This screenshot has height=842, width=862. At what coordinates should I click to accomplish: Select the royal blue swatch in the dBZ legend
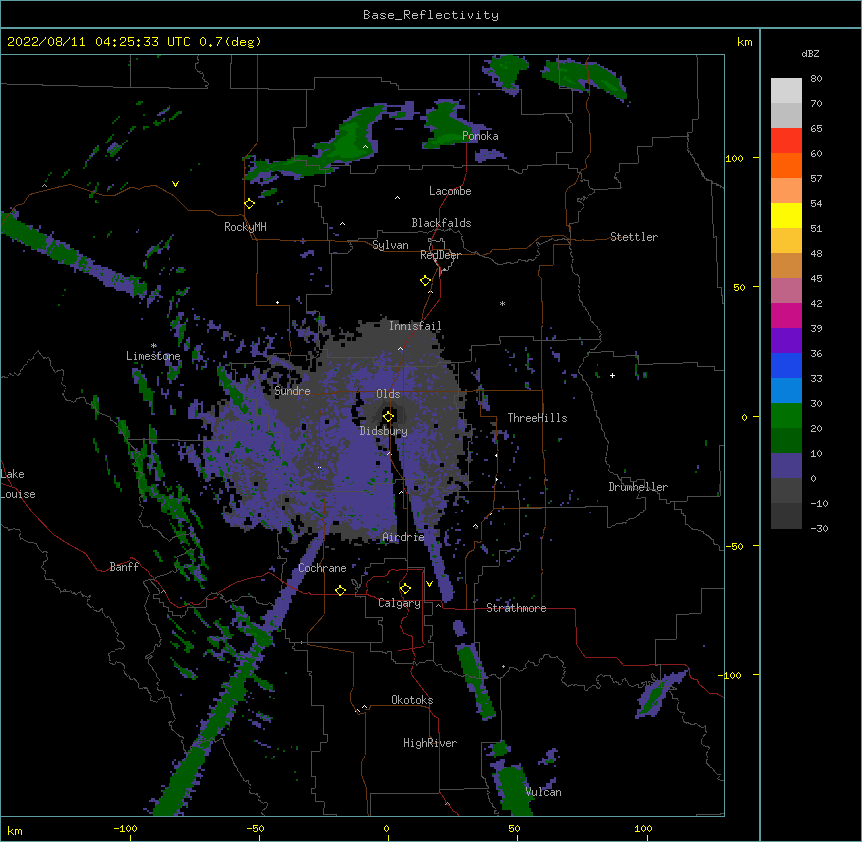click(786, 365)
